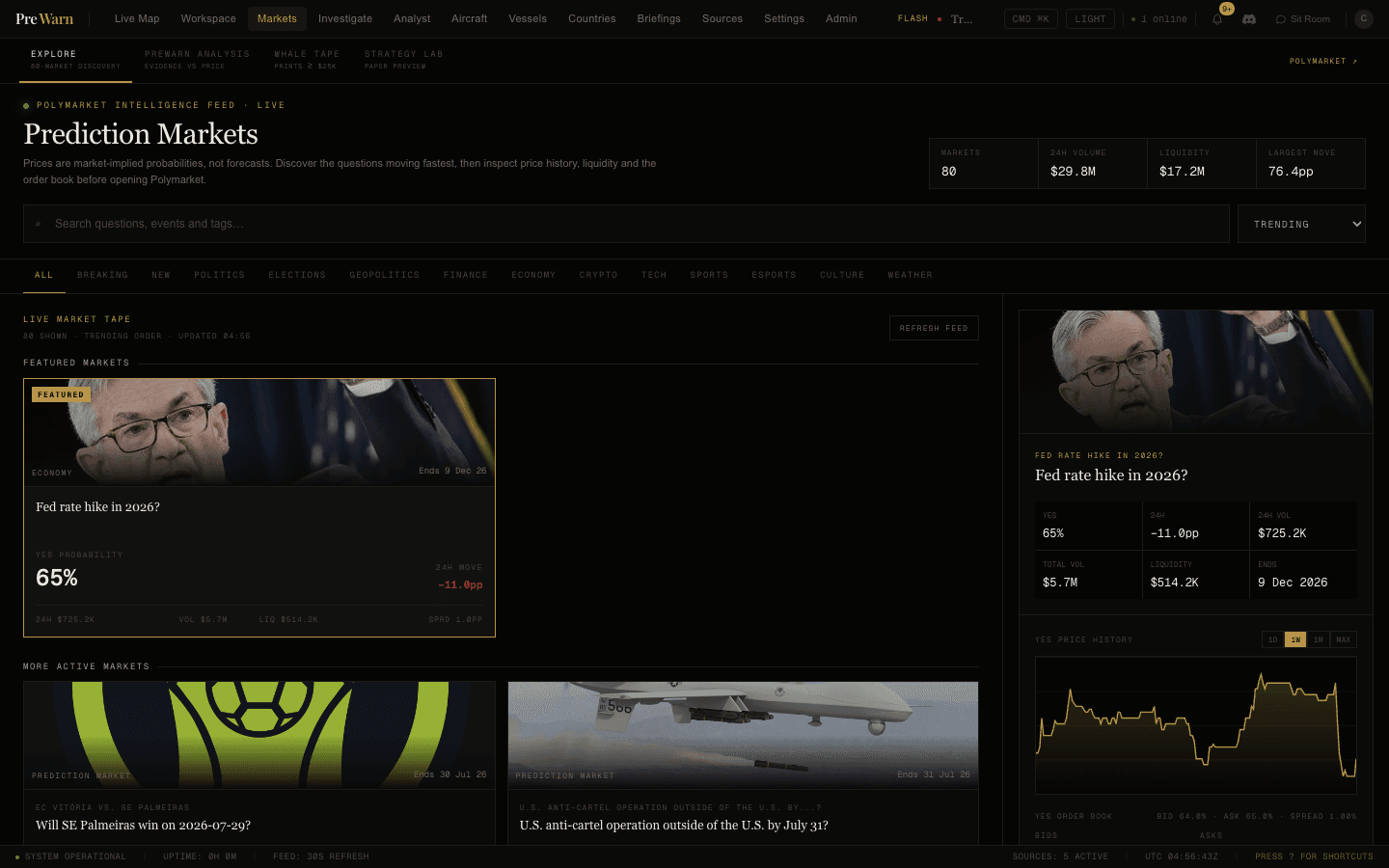Image resolution: width=1389 pixels, height=868 pixels.
Task: Switch to Prewarn Analysis sub-tab
Action: [x=197, y=60]
